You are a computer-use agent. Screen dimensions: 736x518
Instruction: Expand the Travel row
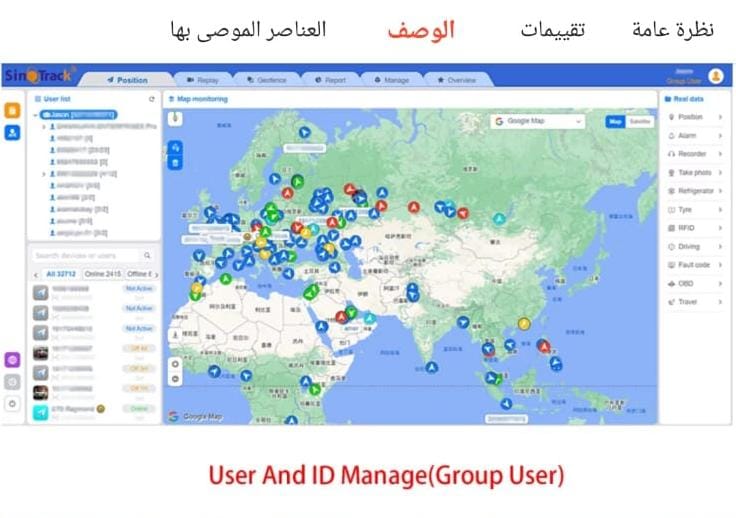point(695,302)
